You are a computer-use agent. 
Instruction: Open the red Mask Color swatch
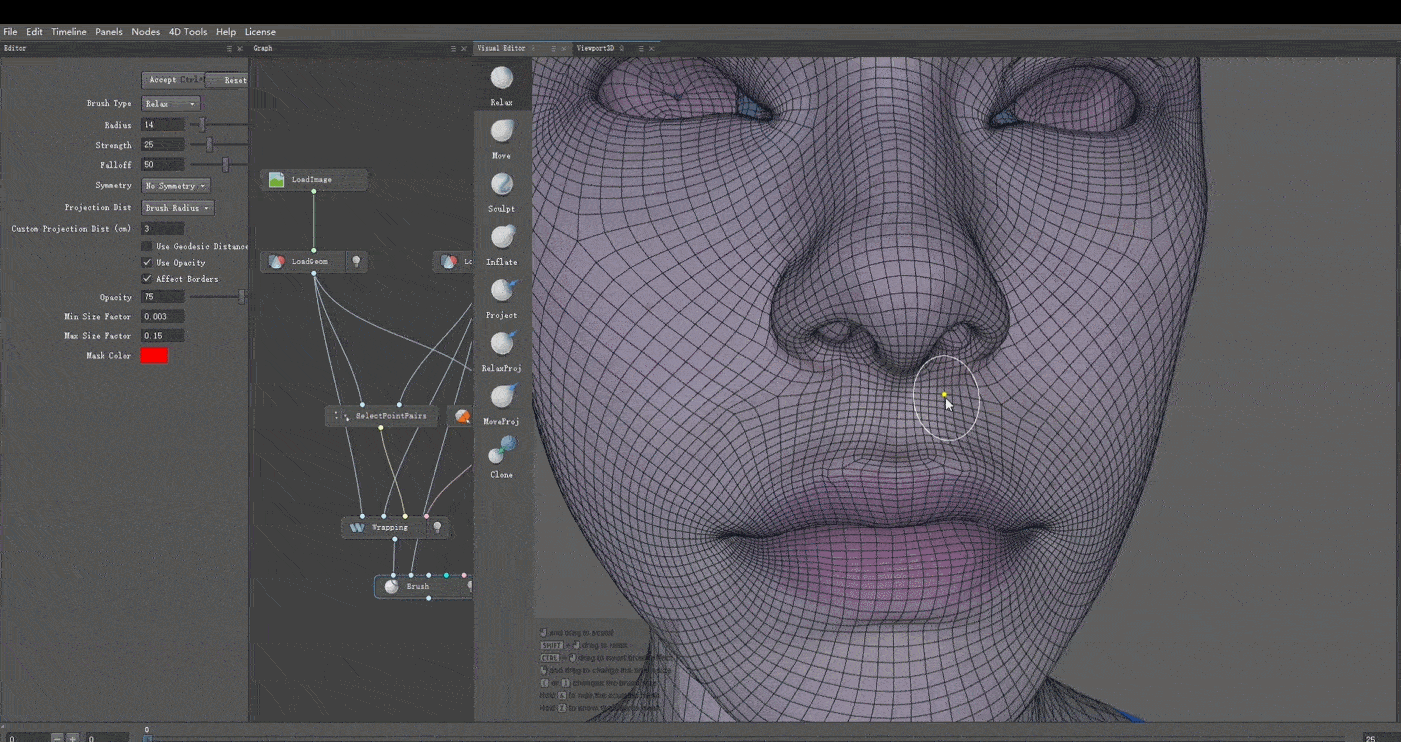pos(154,355)
